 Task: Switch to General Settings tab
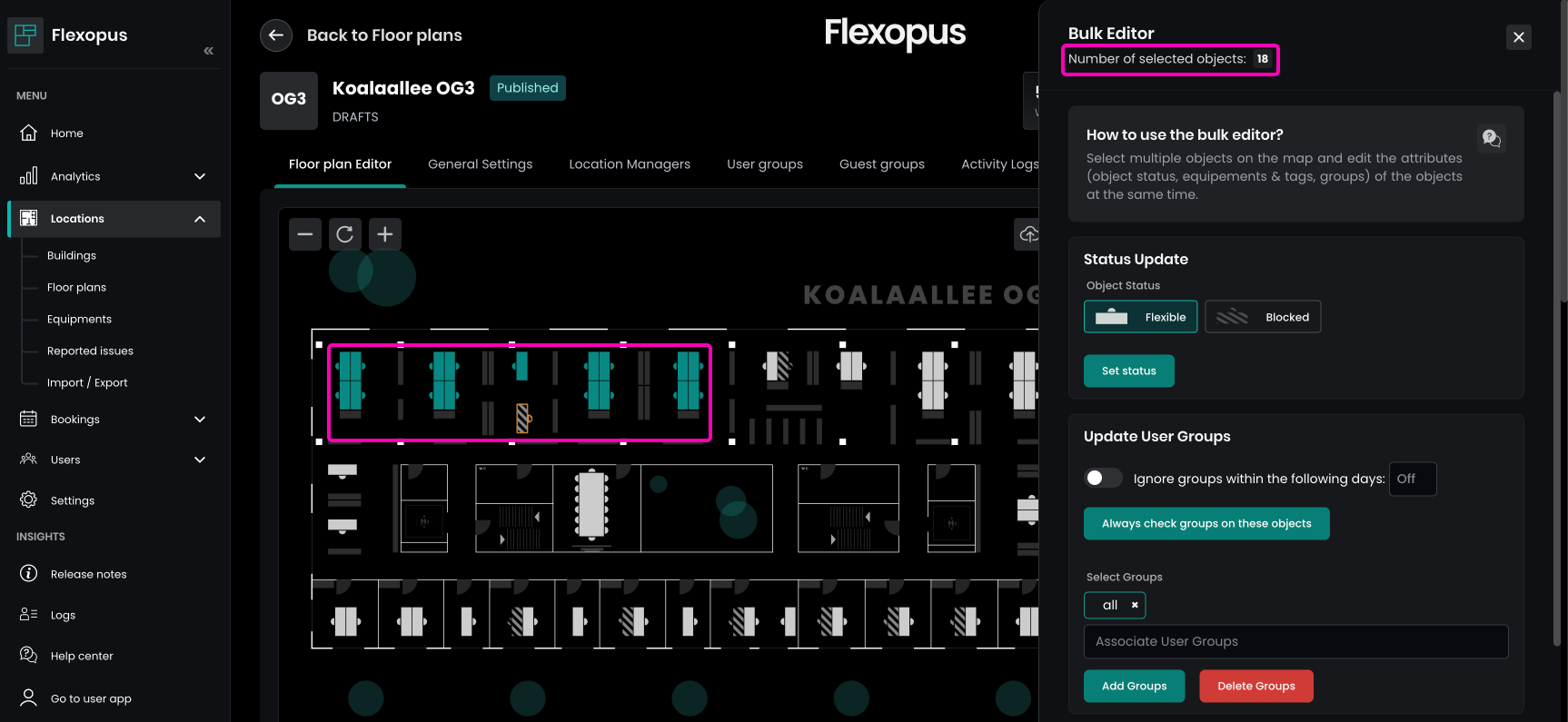click(x=480, y=164)
